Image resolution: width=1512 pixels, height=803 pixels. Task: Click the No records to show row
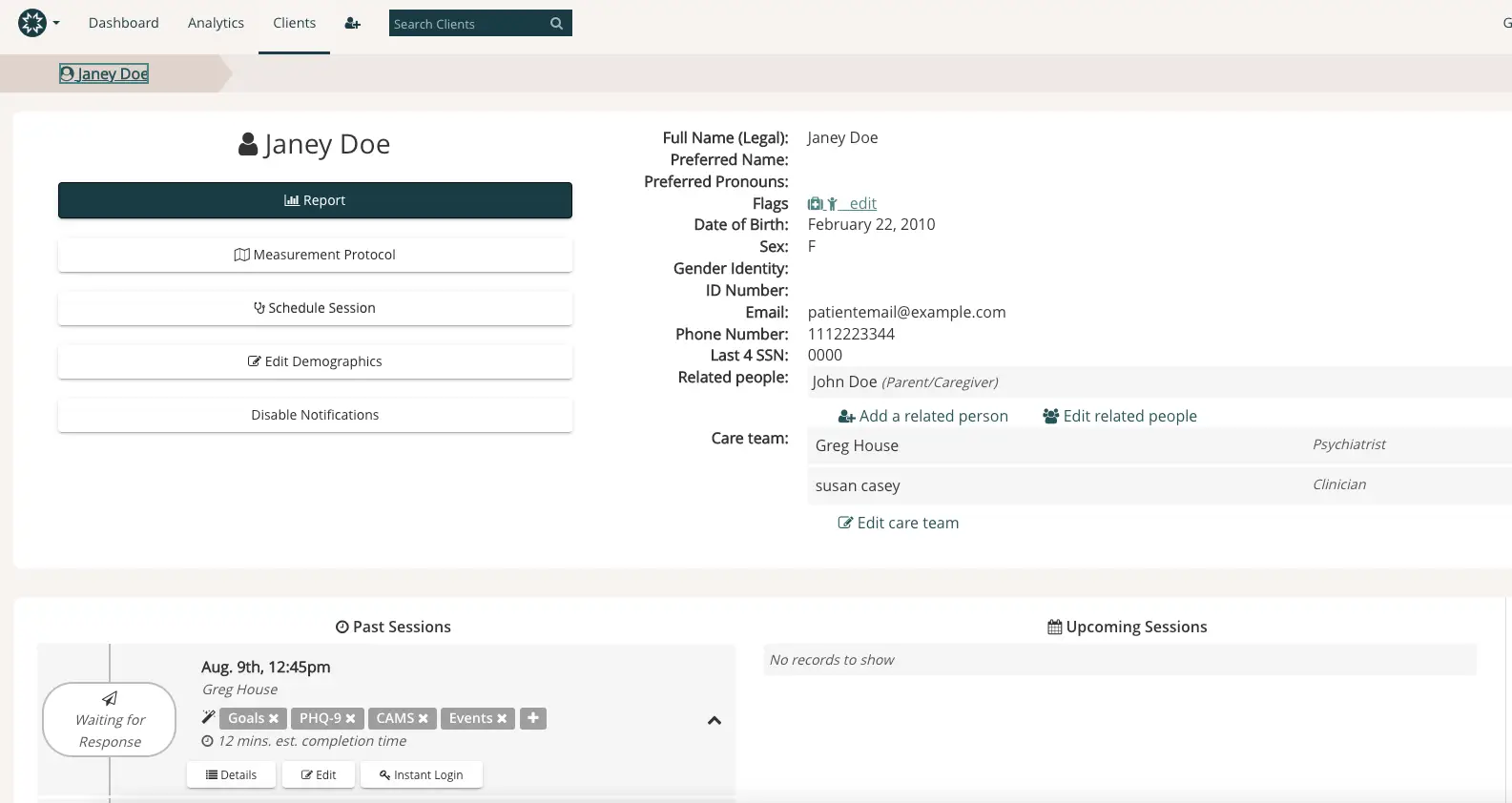1120,660
